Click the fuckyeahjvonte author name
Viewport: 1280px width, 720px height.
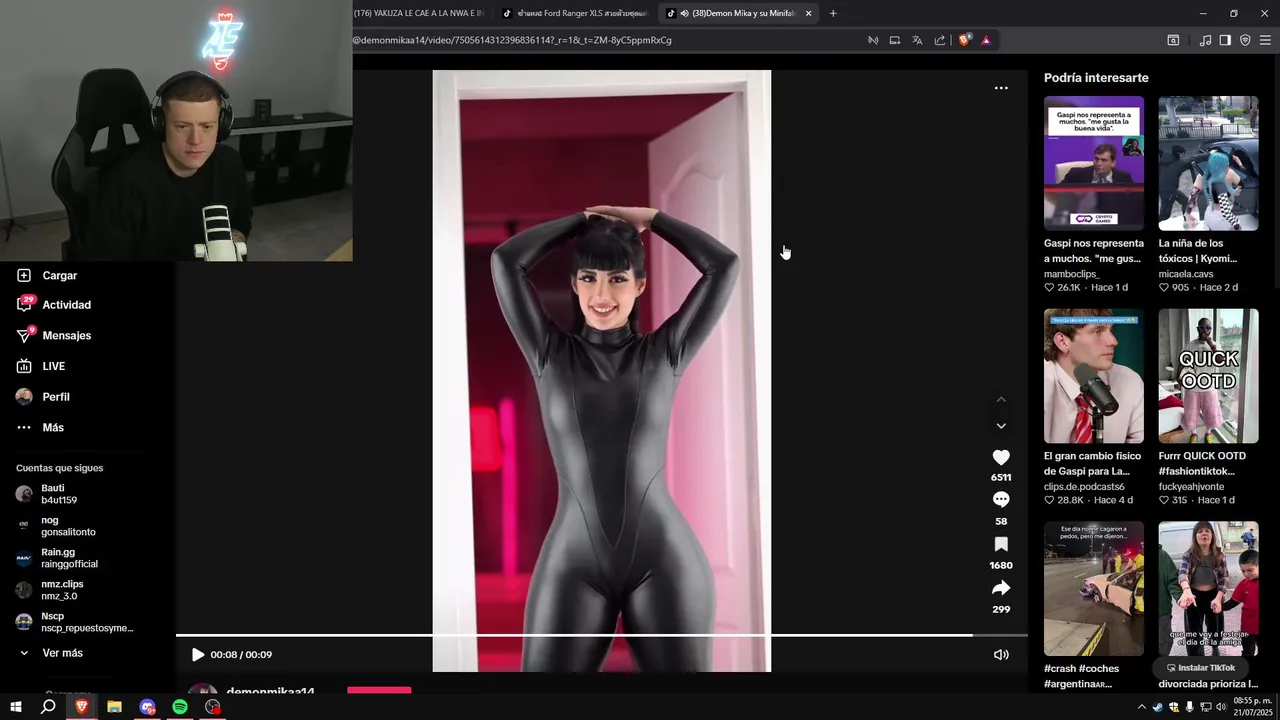(x=1191, y=487)
